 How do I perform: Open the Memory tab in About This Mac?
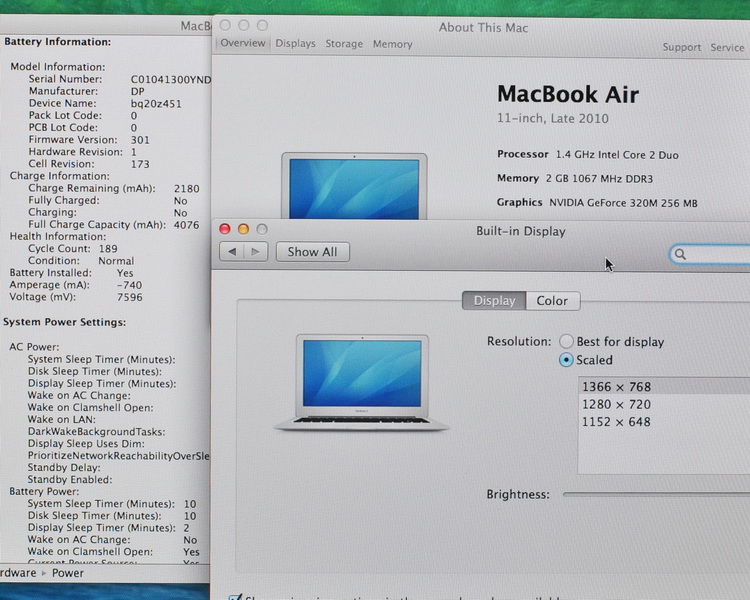pos(392,44)
